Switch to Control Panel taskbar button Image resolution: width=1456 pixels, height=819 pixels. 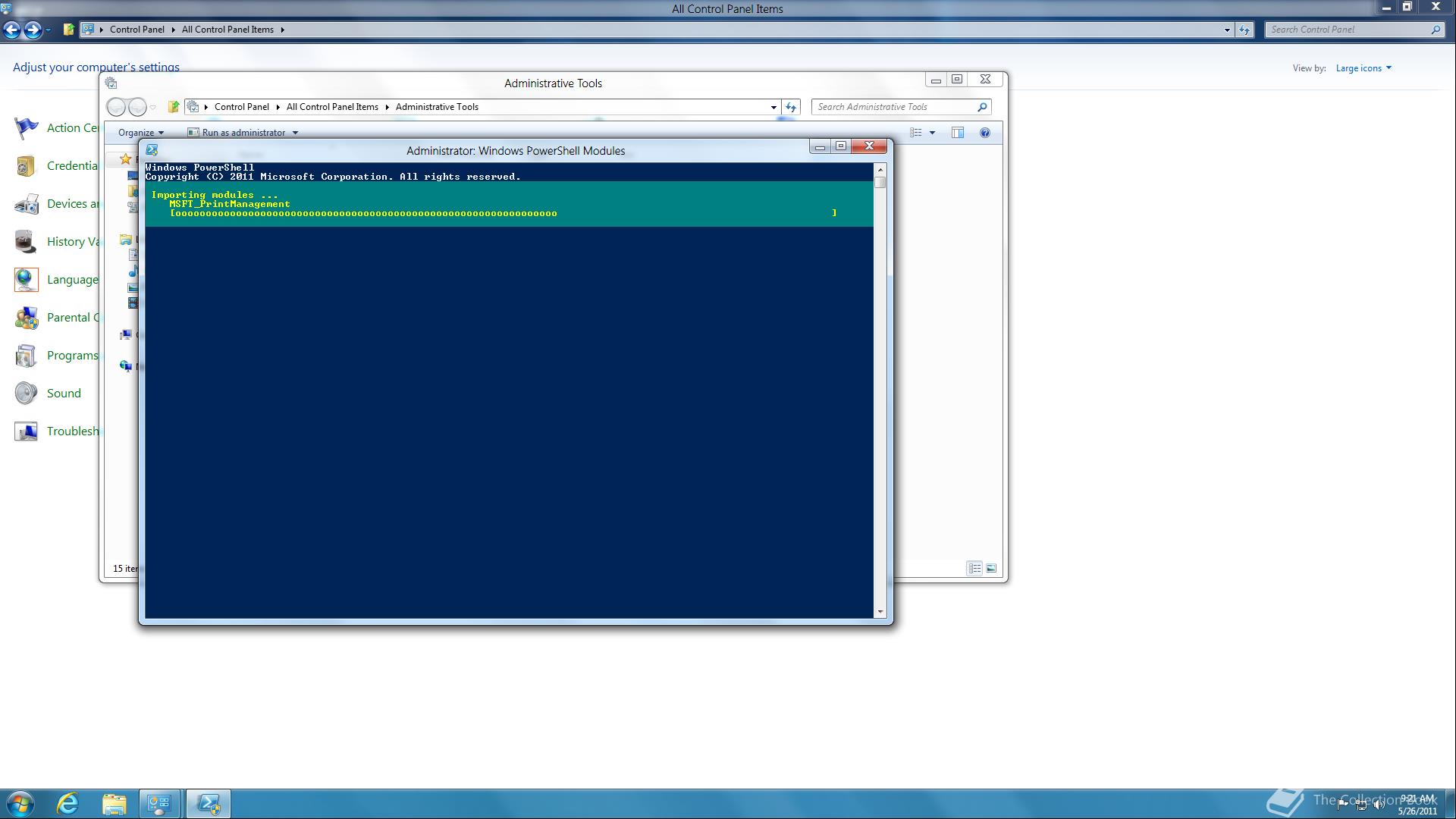coord(160,804)
